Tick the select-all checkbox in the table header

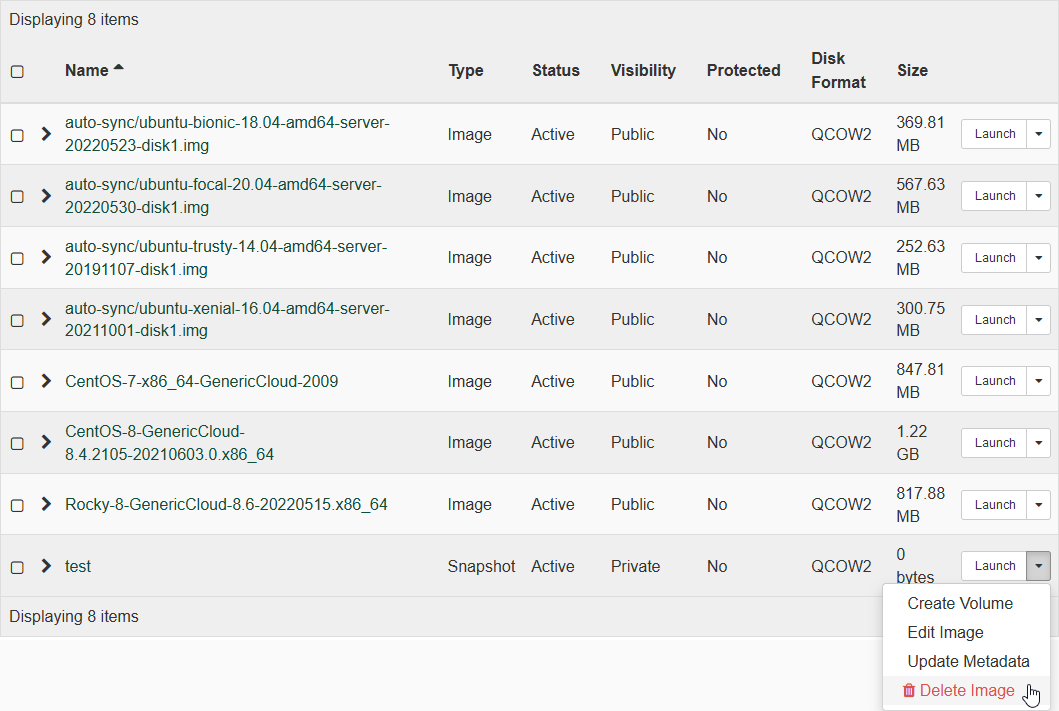(17, 72)
